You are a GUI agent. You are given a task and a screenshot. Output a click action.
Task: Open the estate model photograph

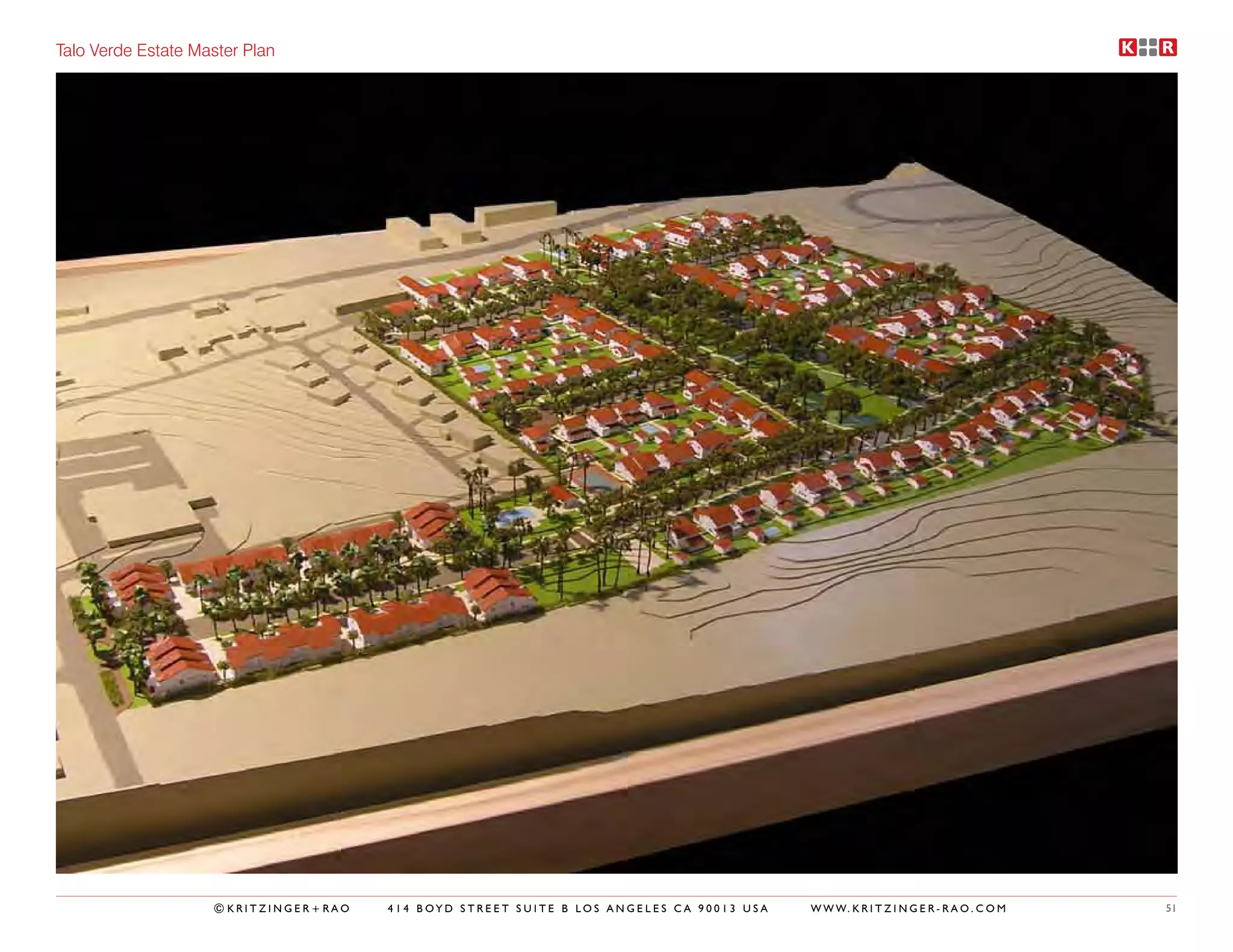click(x=616, y=473)
